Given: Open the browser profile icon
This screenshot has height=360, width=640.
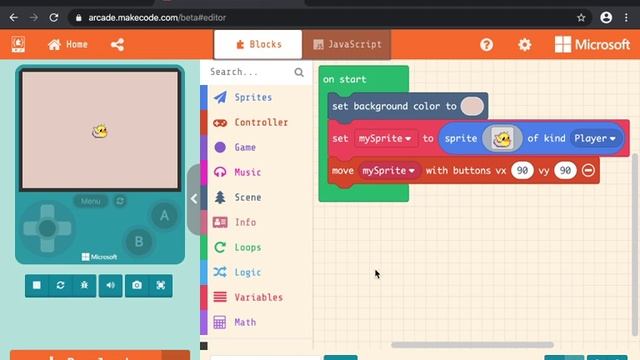Looking at the screenshot, I should click(x=606, y=18).
